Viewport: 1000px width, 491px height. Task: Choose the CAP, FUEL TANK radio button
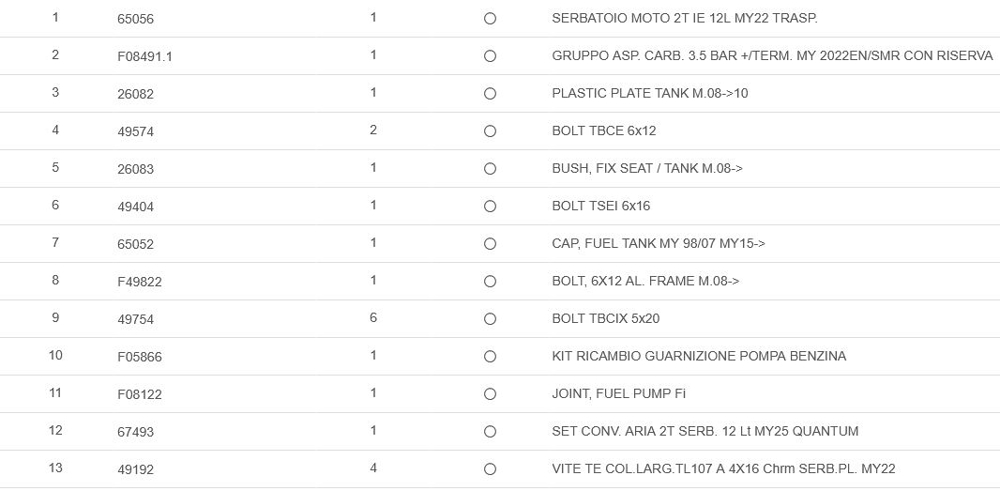[490, 244]
